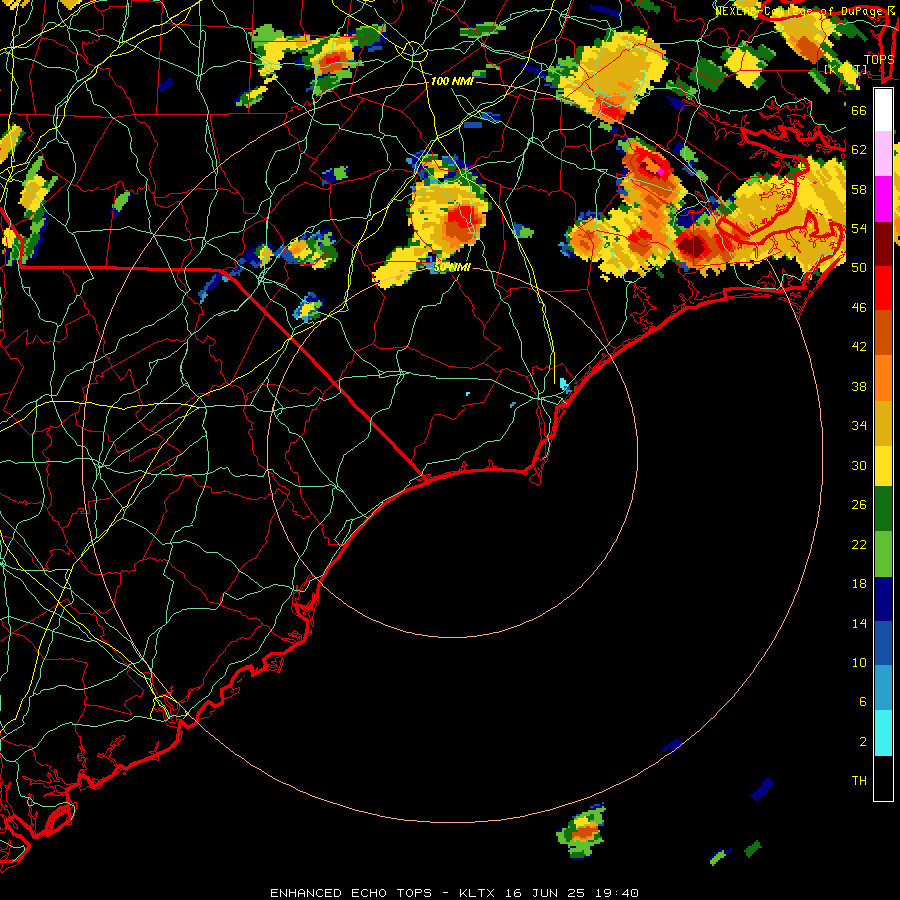Click the legend value label 38
Screen dimensions: 900x900
[859, 386]
